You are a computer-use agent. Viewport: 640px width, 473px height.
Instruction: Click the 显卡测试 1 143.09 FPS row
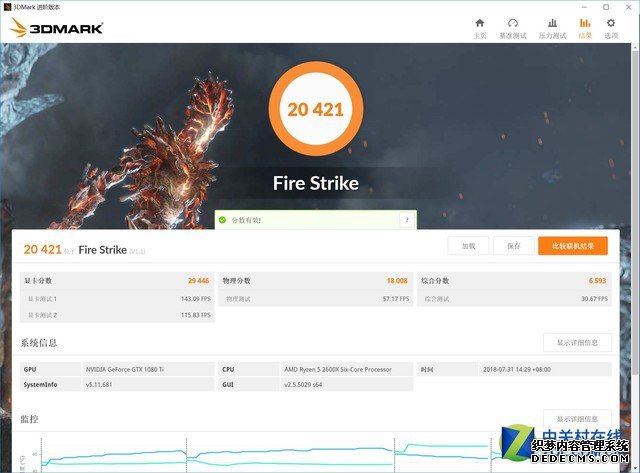coord(117,299)
